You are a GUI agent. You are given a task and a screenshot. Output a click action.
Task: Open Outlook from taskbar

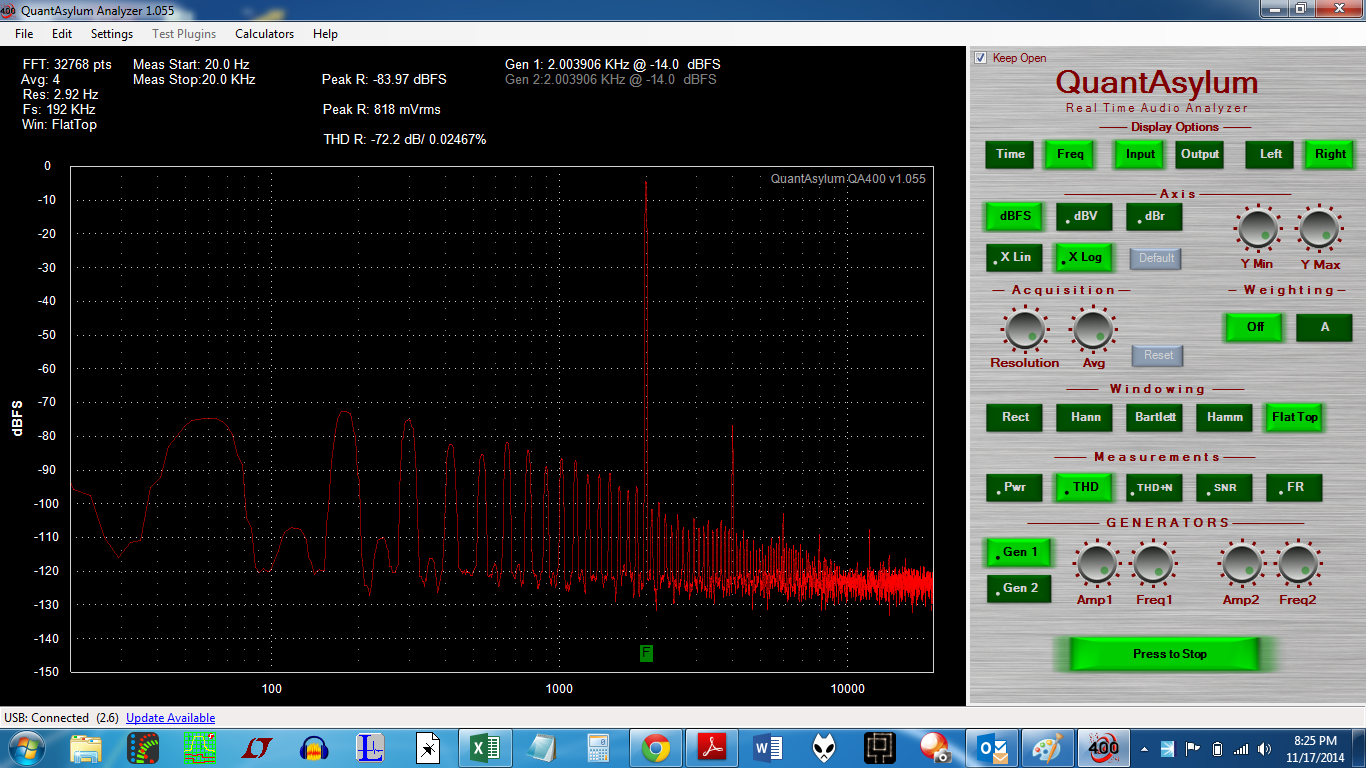990,748
